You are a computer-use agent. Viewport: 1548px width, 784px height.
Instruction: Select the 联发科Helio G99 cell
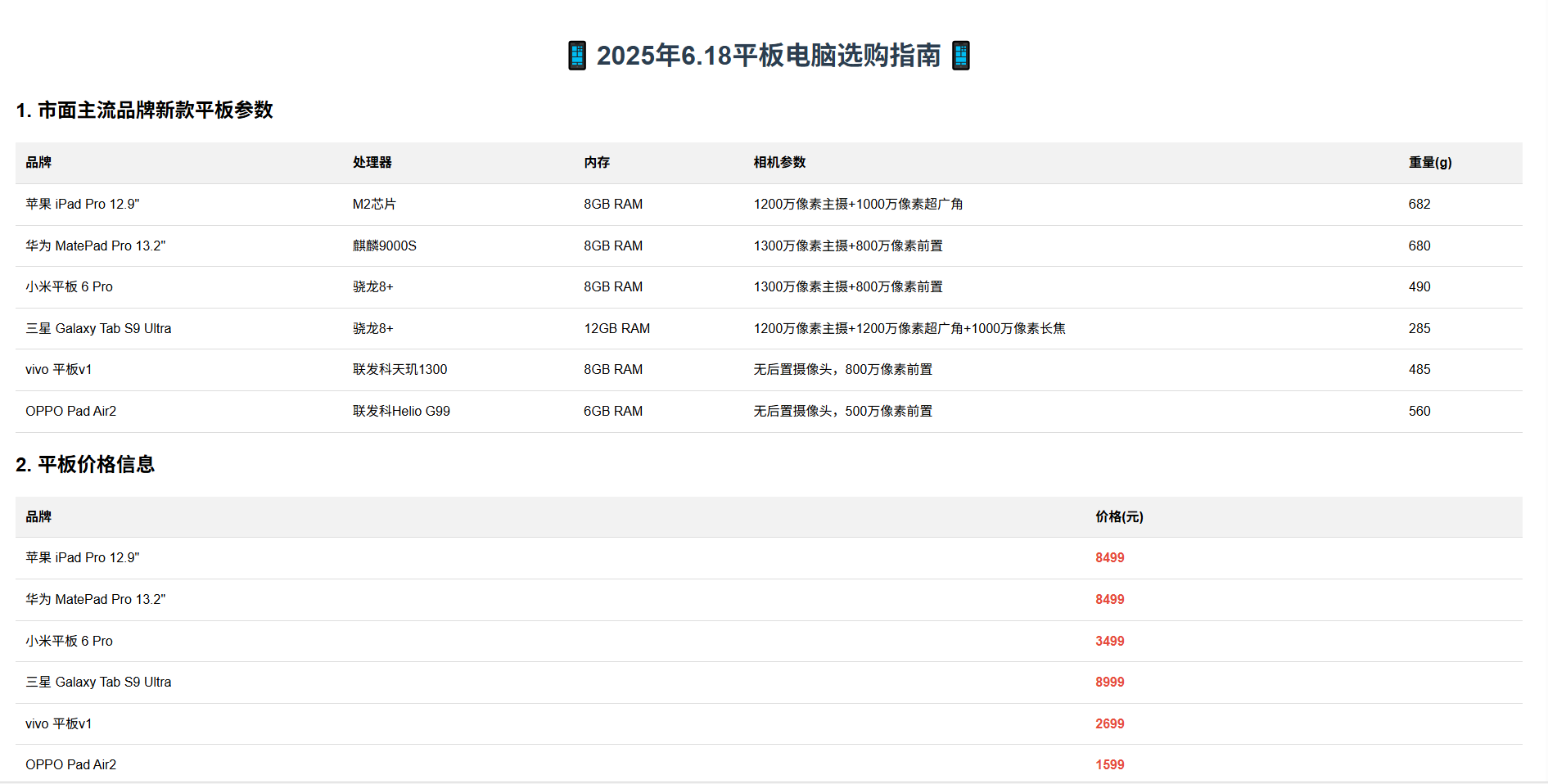401,411
